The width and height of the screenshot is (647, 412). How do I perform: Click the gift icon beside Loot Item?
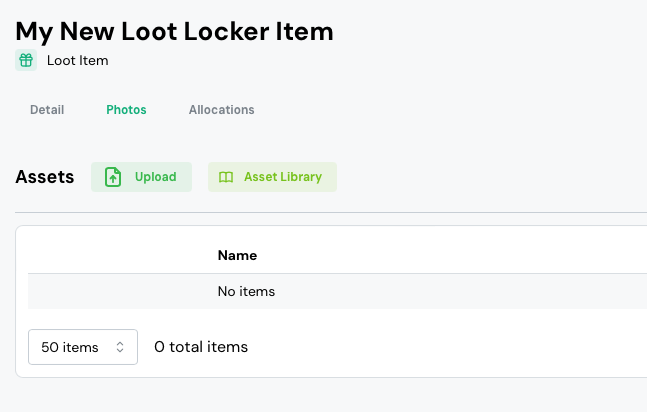click(26, 60)
